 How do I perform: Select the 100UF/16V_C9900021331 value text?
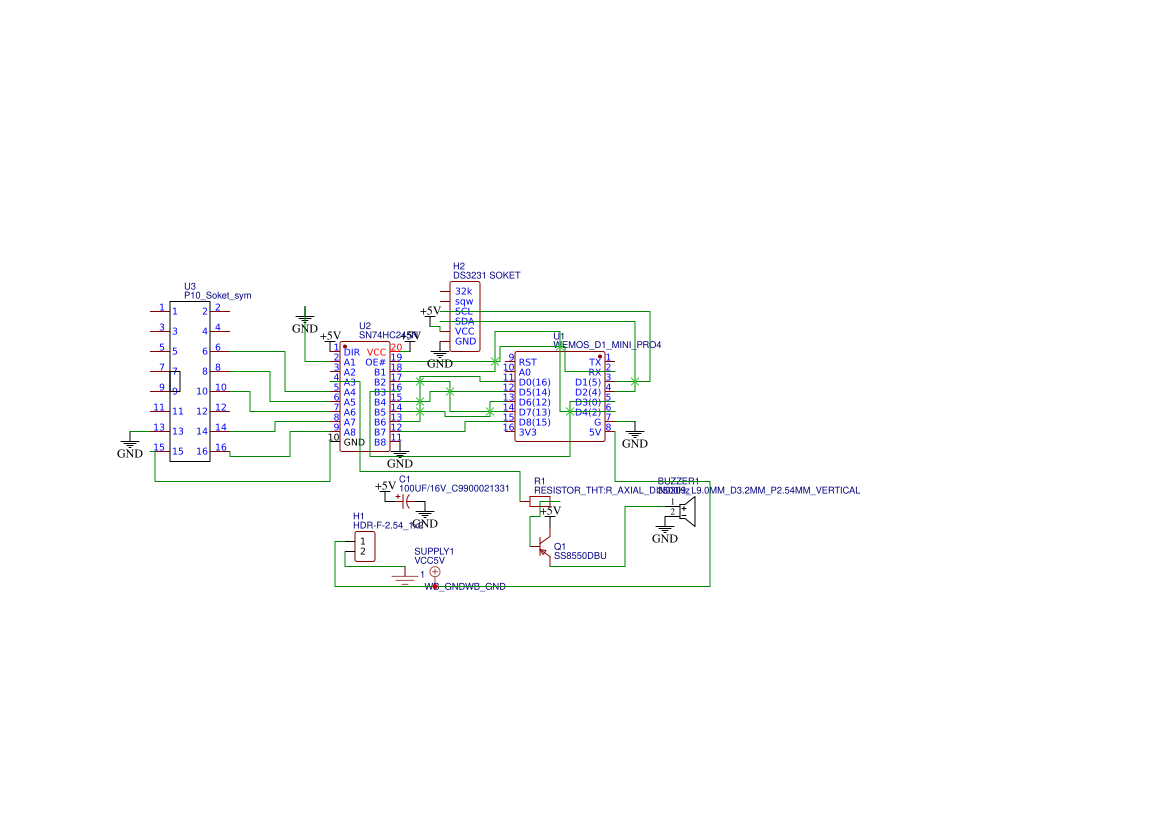454,488
